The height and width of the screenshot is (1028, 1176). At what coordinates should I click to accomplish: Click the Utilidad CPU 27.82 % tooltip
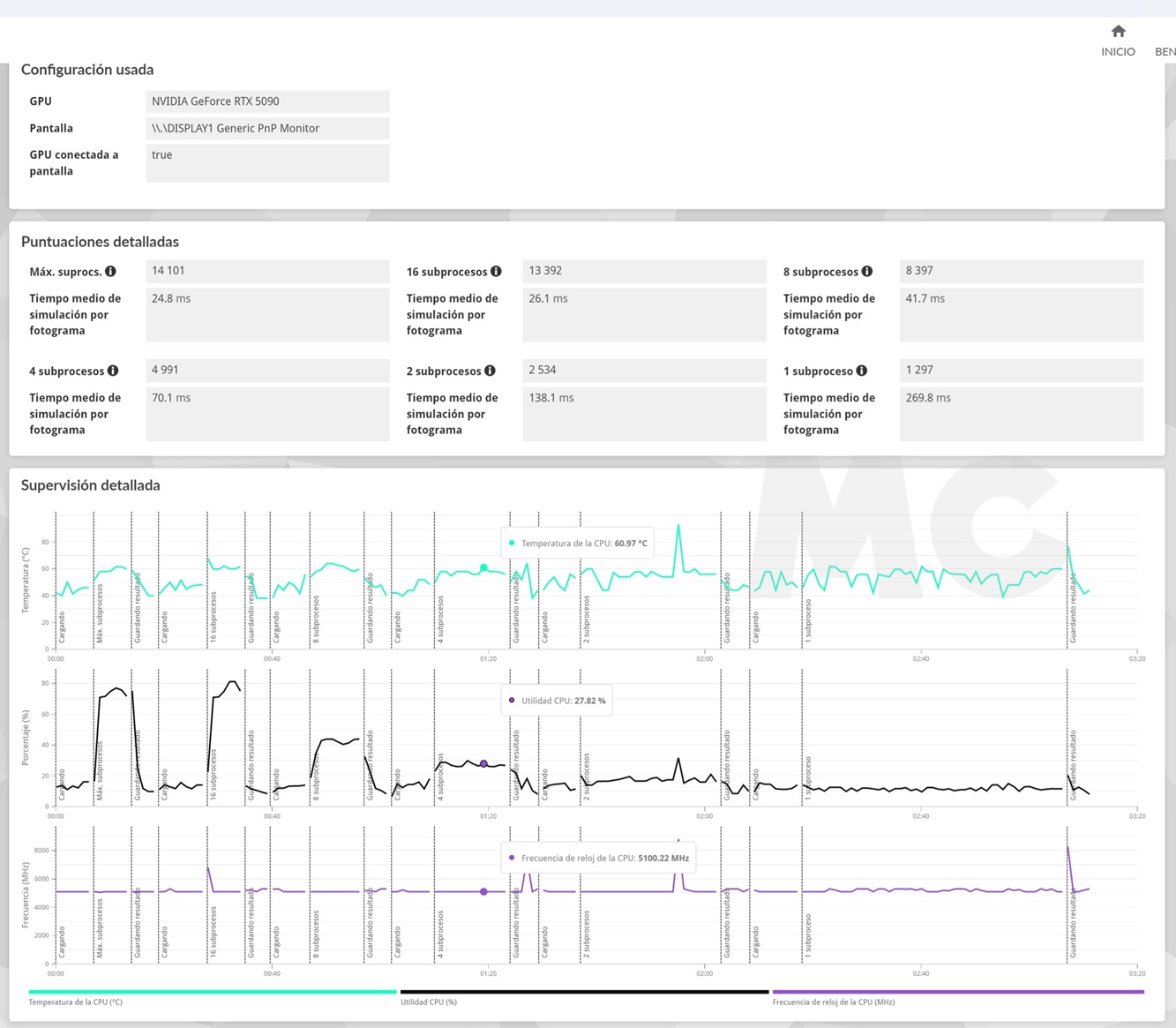coord(558,701)
